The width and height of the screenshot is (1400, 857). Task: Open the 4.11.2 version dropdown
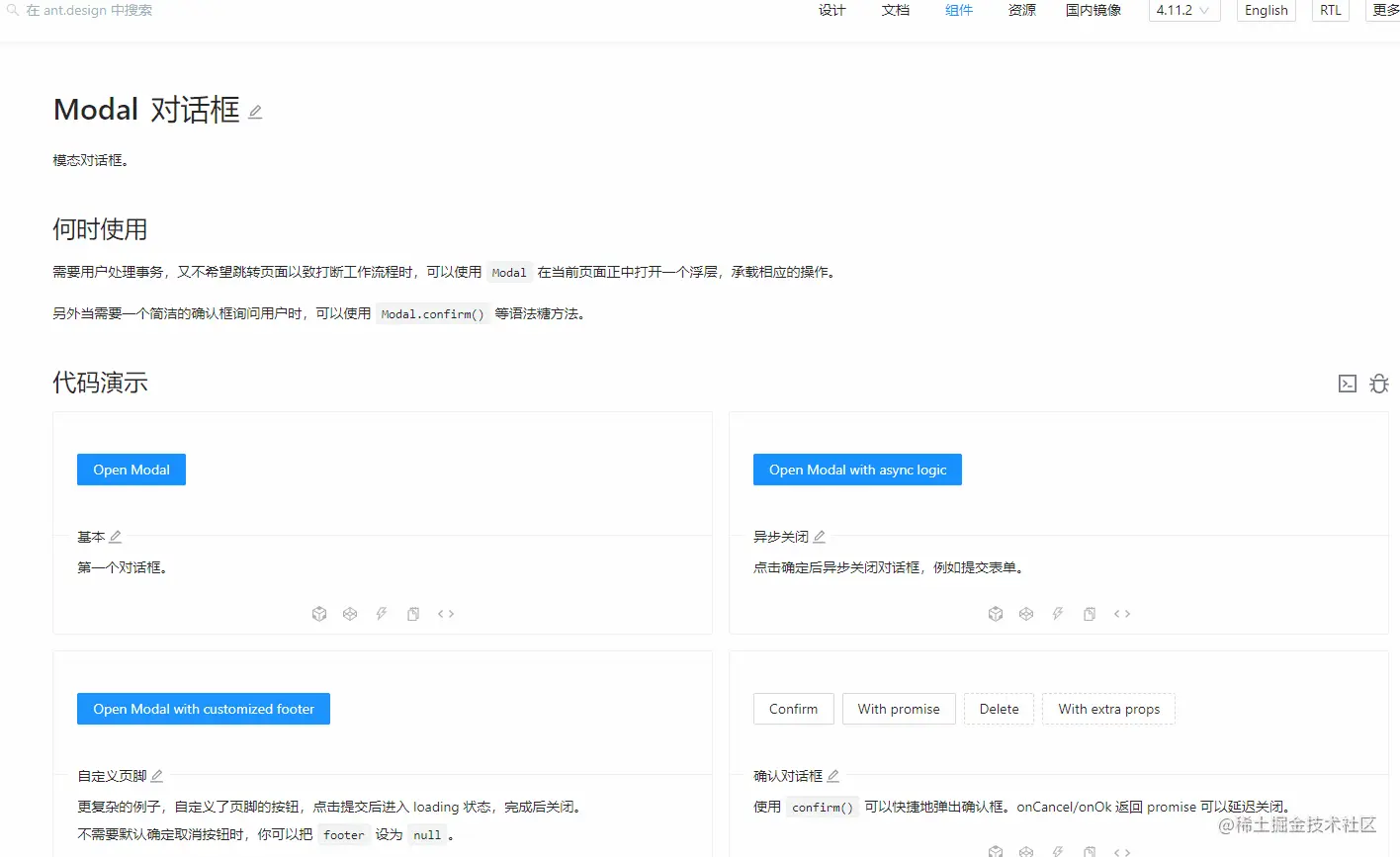pos(1184,10)
